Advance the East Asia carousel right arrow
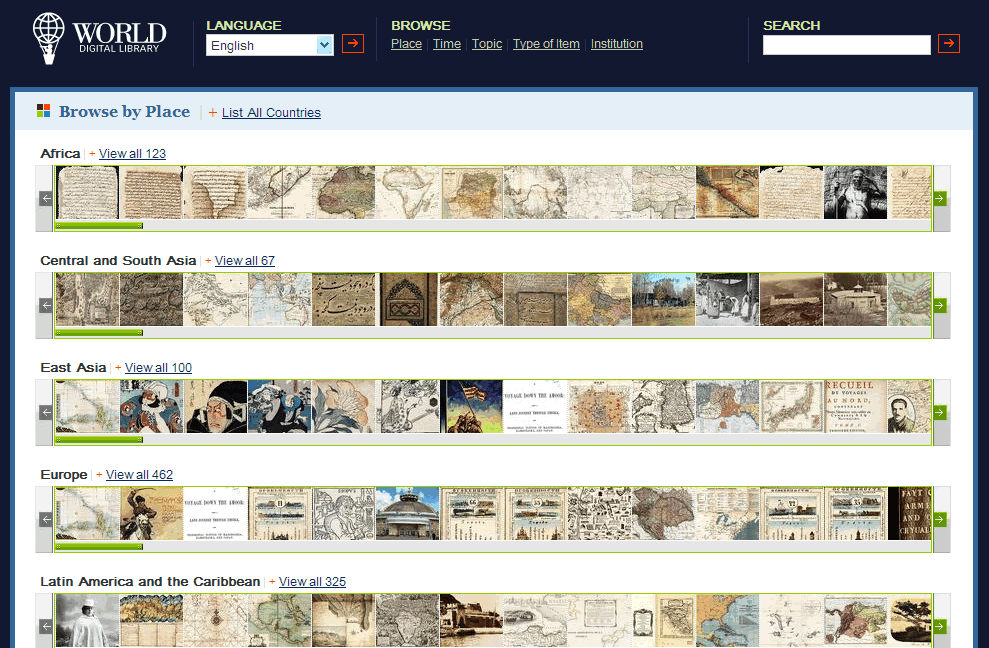The height and width of the screenshot is (648, 989). [940, 412]
